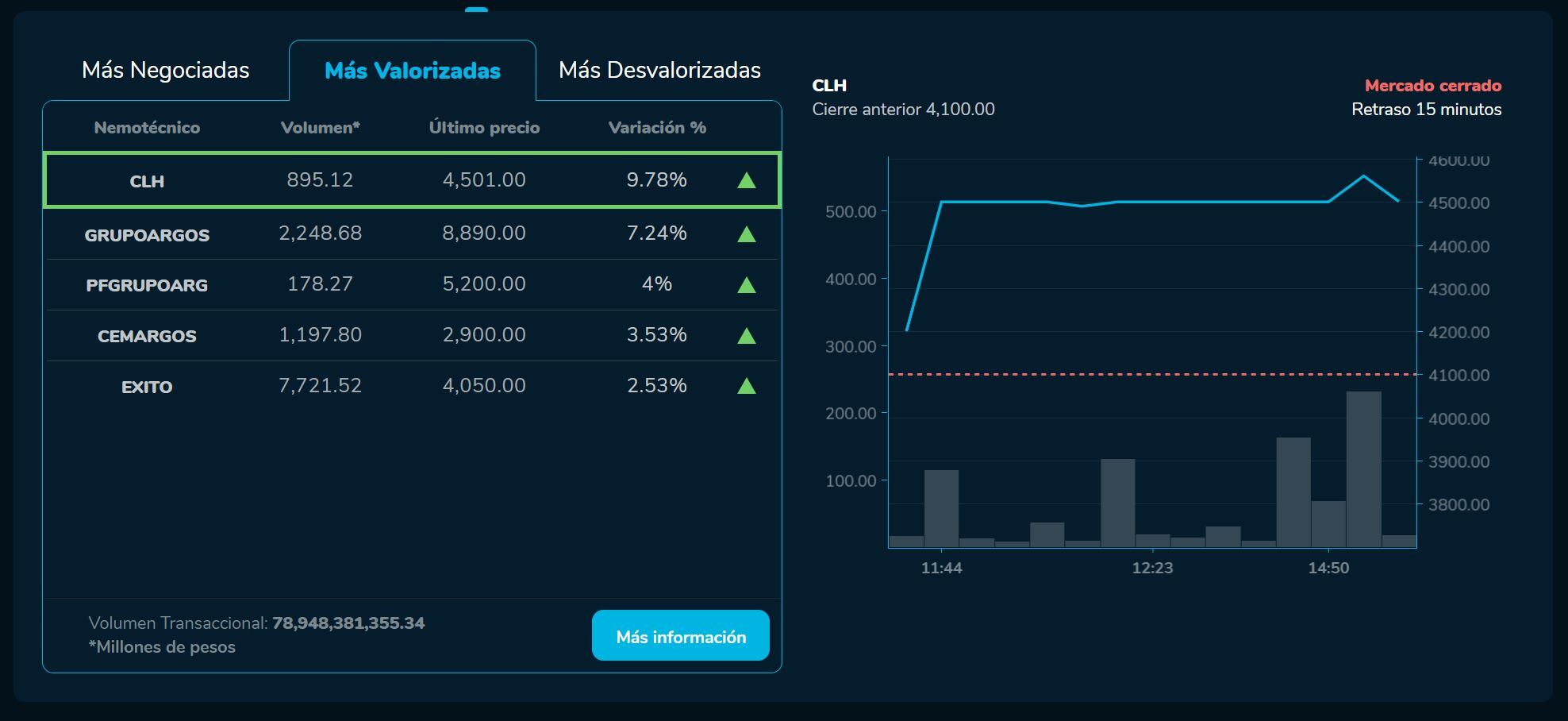
Task: Click the CLH label above the chart
Action: [x=828, y=86]
